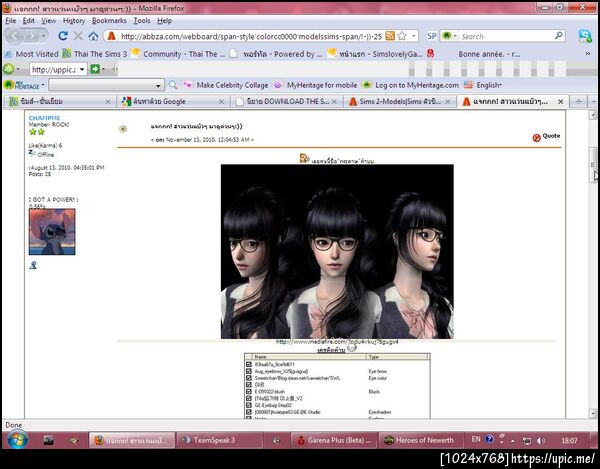Click the CHAMPHE username link
This screenshot has height=469, width=600.
tap(44, 118)
